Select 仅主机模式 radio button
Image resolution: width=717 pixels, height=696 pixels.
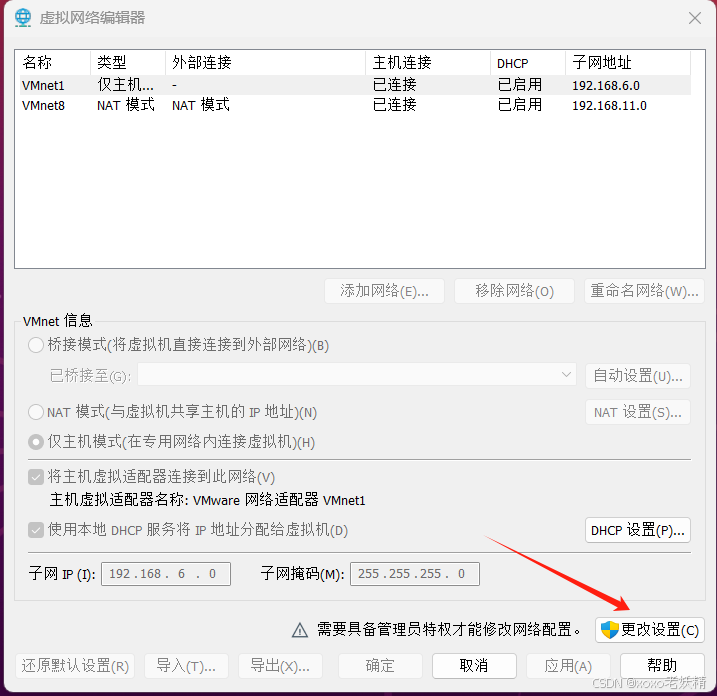coord(36,442)
